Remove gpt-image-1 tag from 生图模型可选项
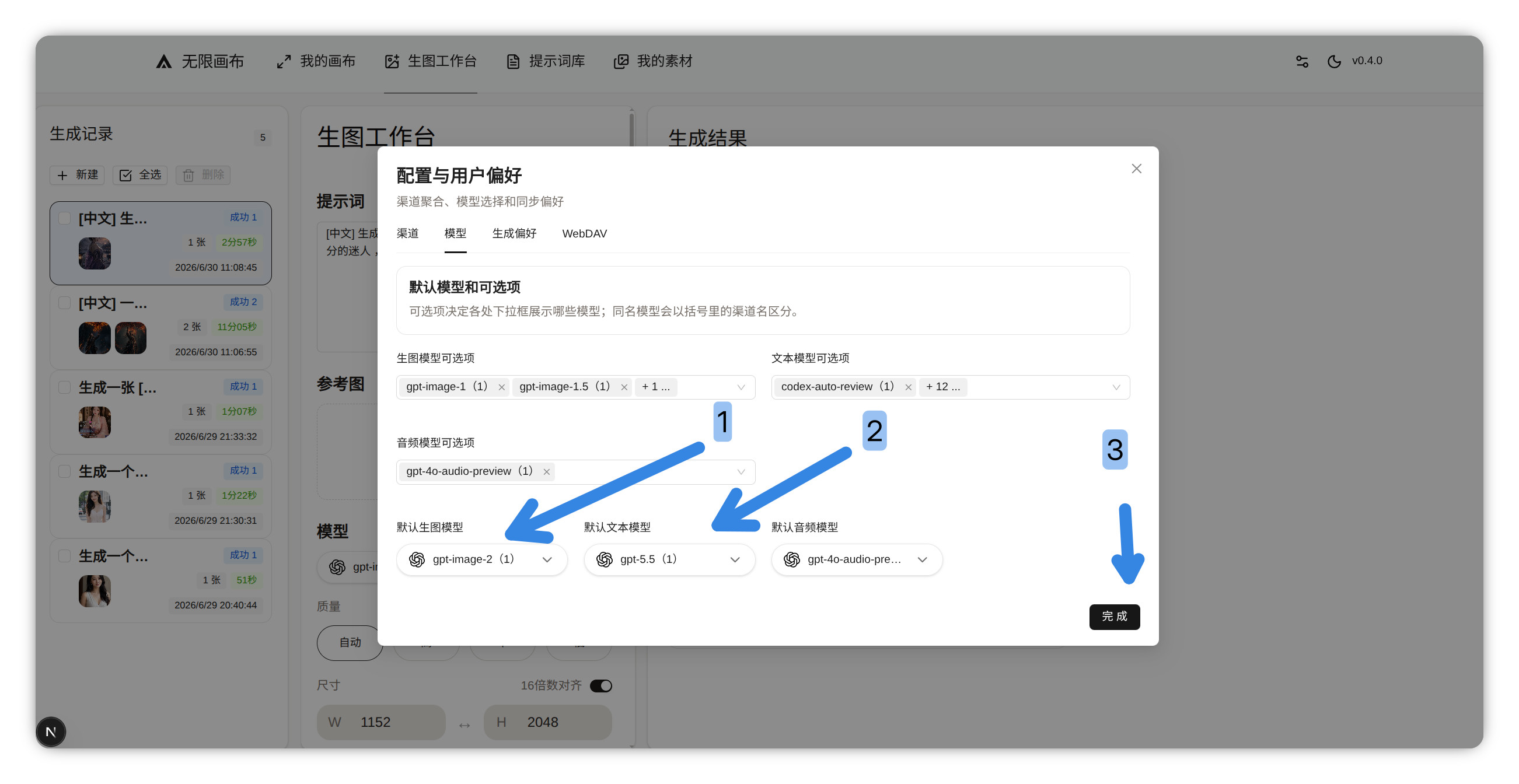This screenshot has height=784, width=1519. click(x=502, y=387)
